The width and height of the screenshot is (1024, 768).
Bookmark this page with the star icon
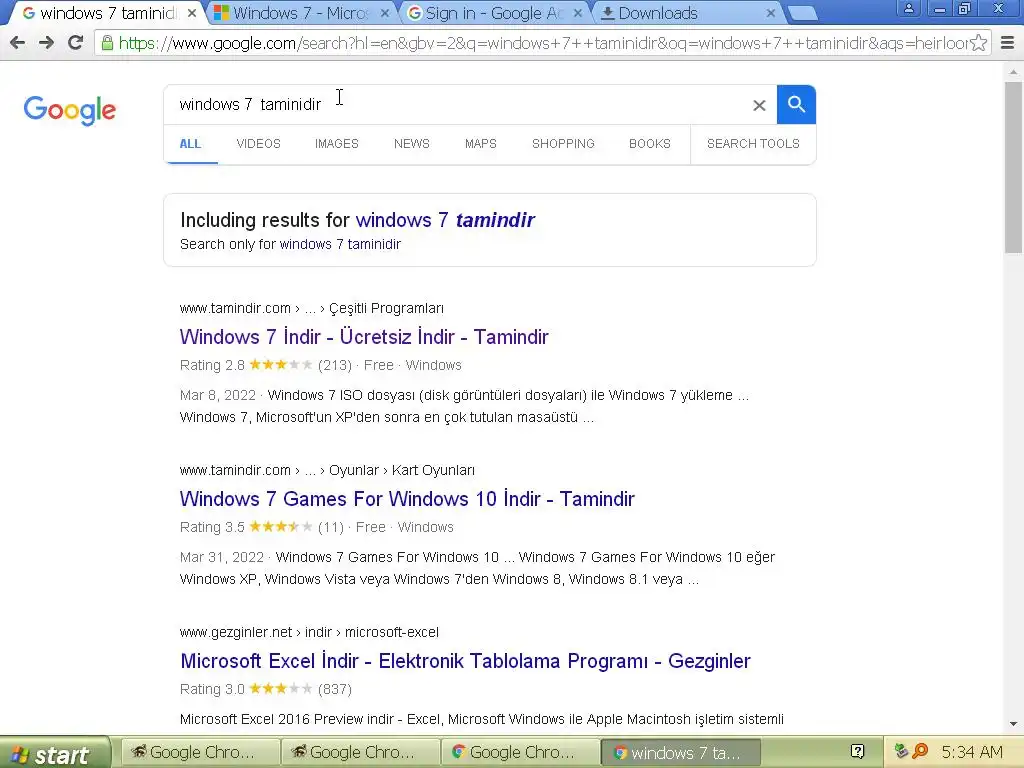(x=978, y=43)
